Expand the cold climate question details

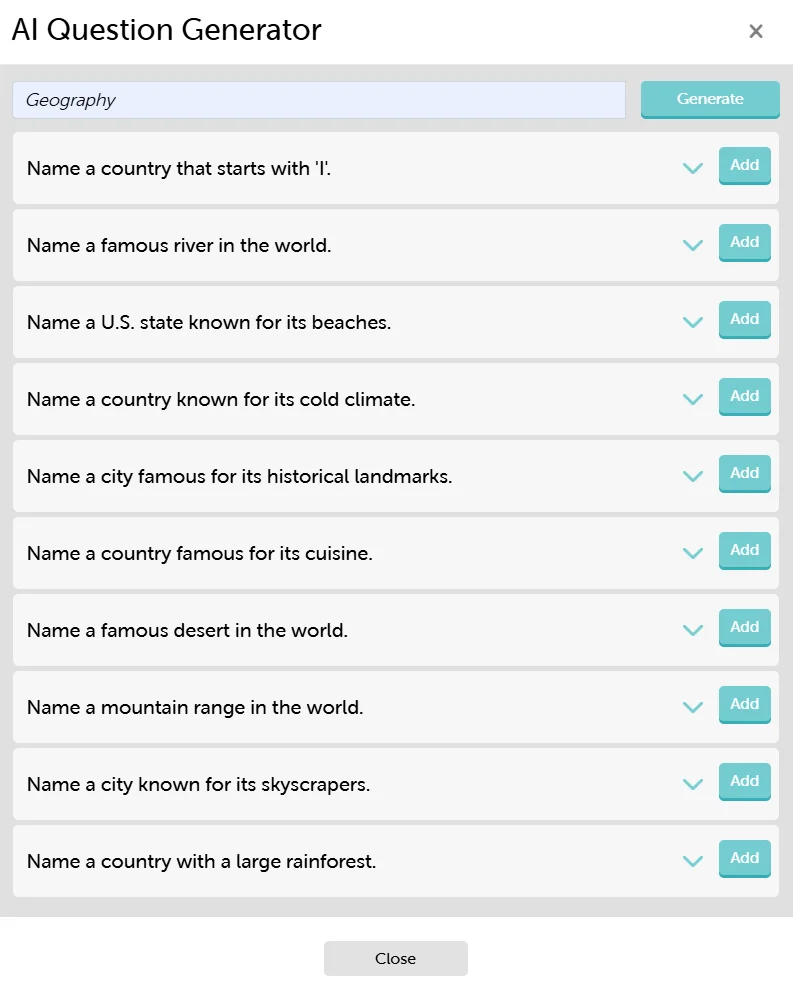[692, 400]
